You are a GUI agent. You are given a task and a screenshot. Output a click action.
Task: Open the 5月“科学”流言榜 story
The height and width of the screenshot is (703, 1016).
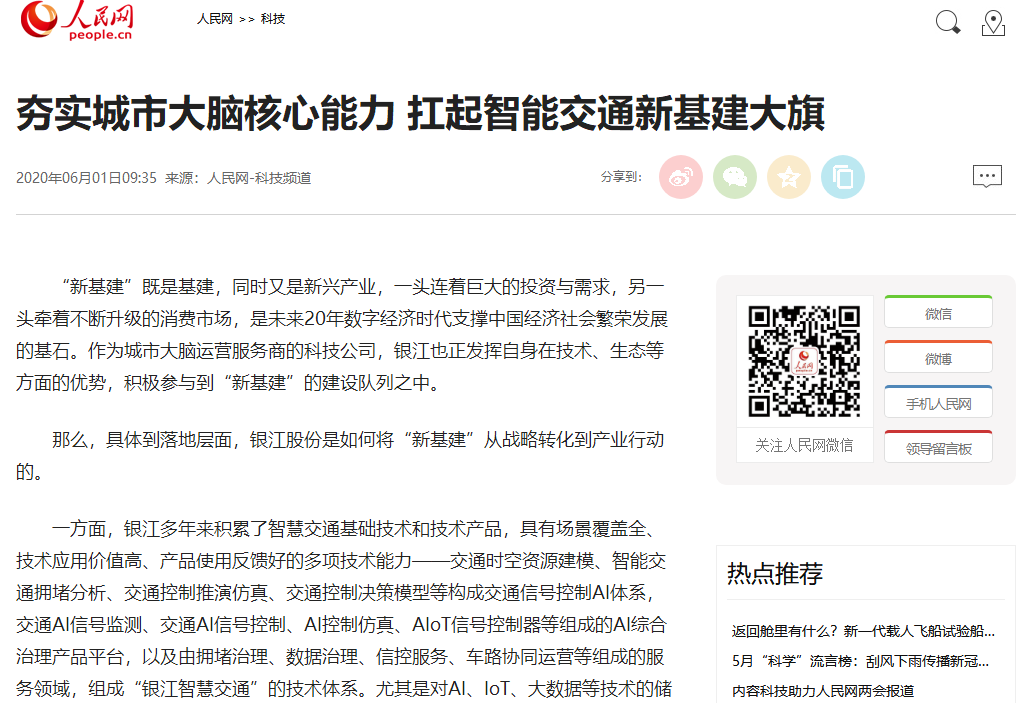(861, 661)
